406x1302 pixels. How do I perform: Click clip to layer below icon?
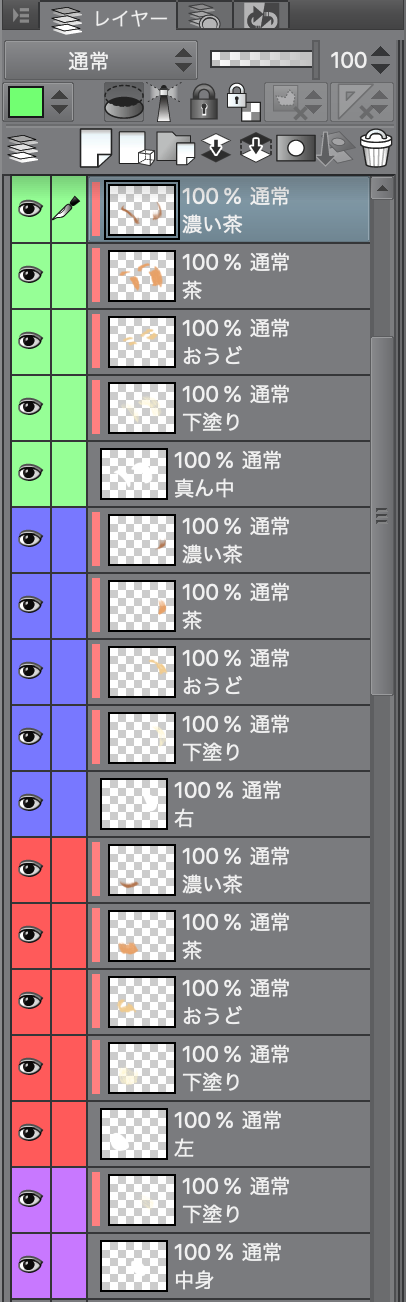(123, 101)
